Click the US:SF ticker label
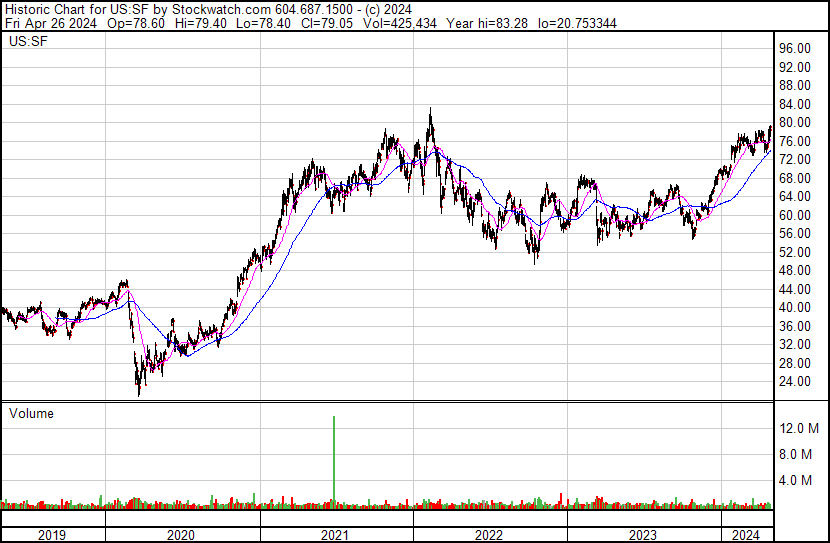 28,41
